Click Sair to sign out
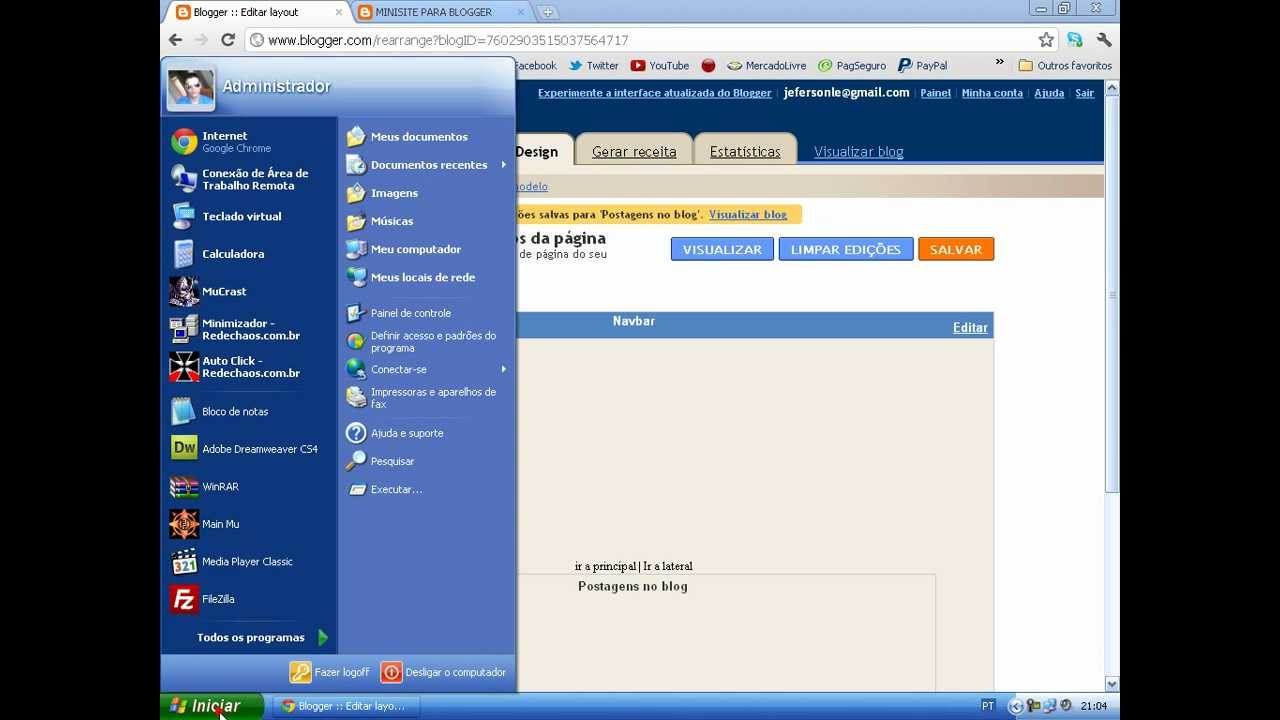 (x=1085, y=93)
